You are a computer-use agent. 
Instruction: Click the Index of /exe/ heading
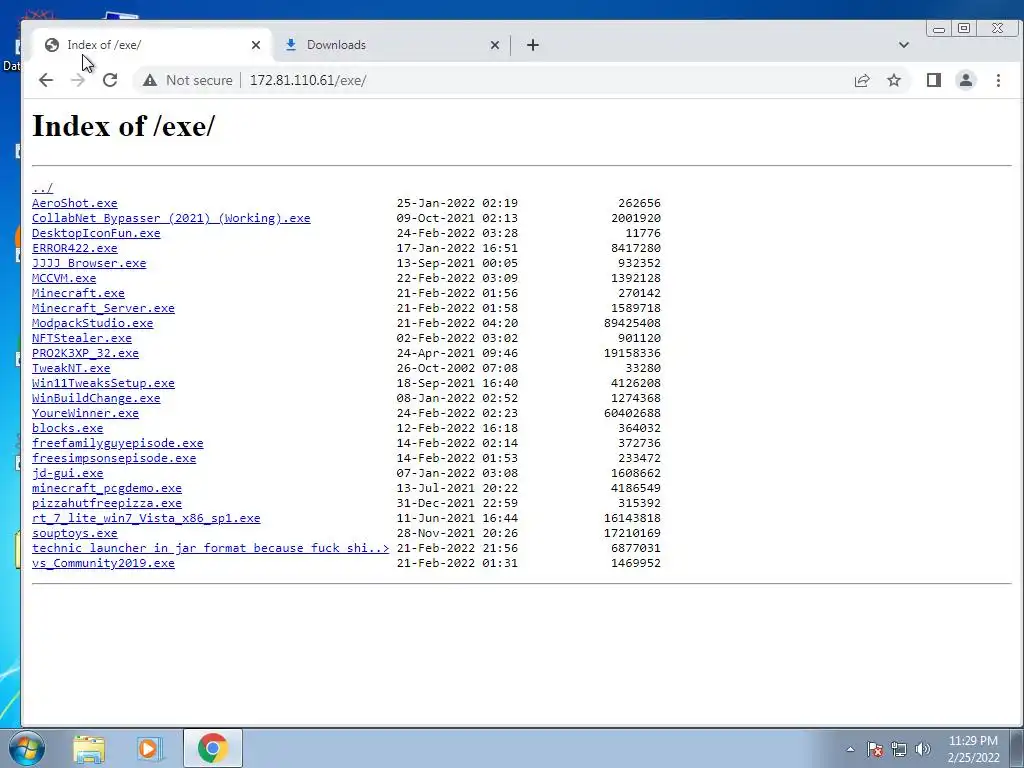point(123,126)
